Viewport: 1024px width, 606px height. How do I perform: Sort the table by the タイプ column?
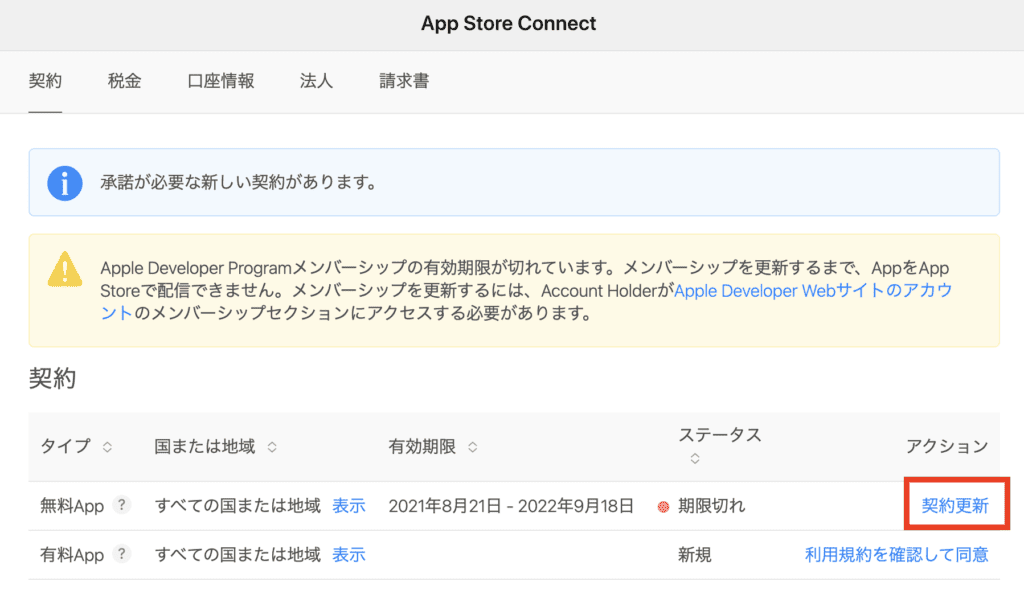click(108, 447)
